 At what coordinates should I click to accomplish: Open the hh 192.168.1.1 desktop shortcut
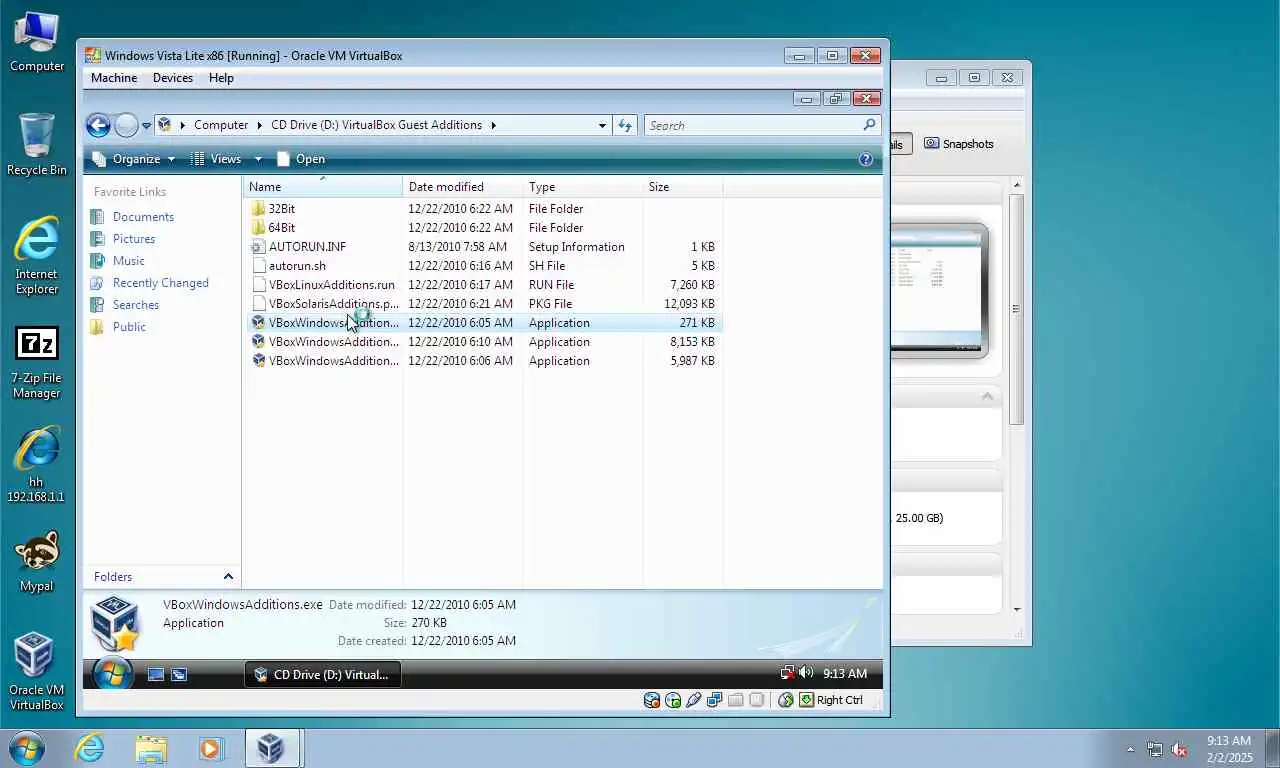click(37, 463)
